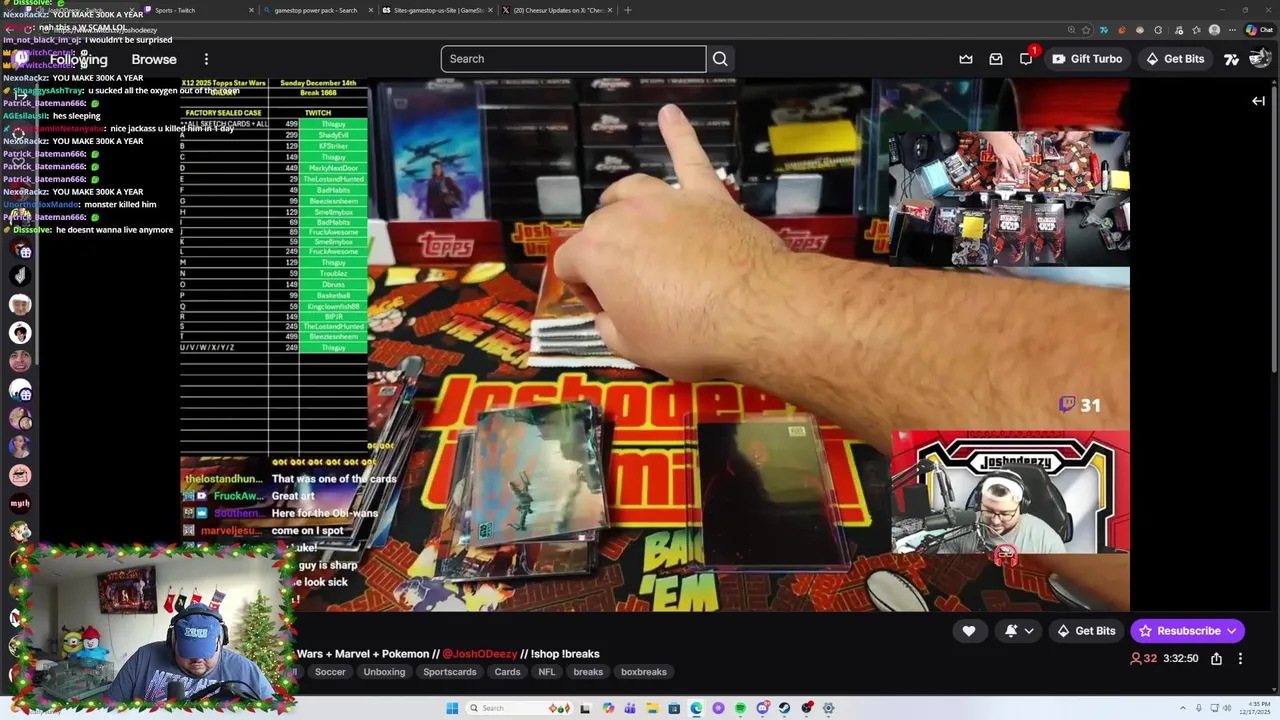This screenshot has height=720, width=1280.
Task: Select the Unboxing tag
Action: [x=384, y=672]
